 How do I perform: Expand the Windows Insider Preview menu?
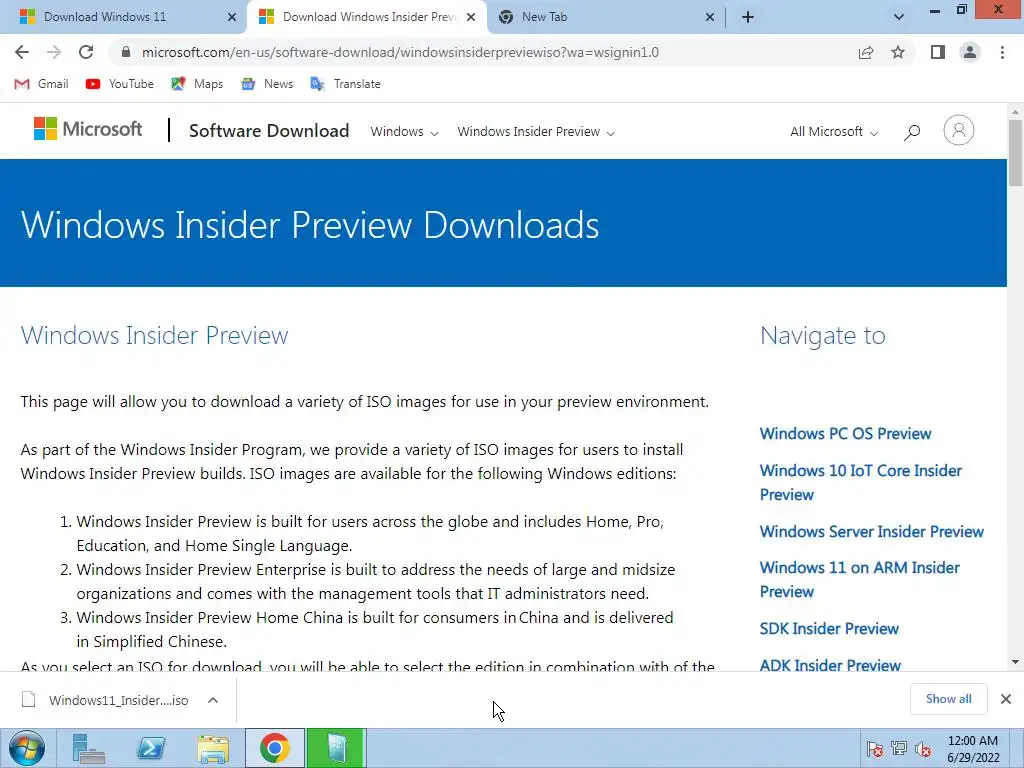(536, 132)
